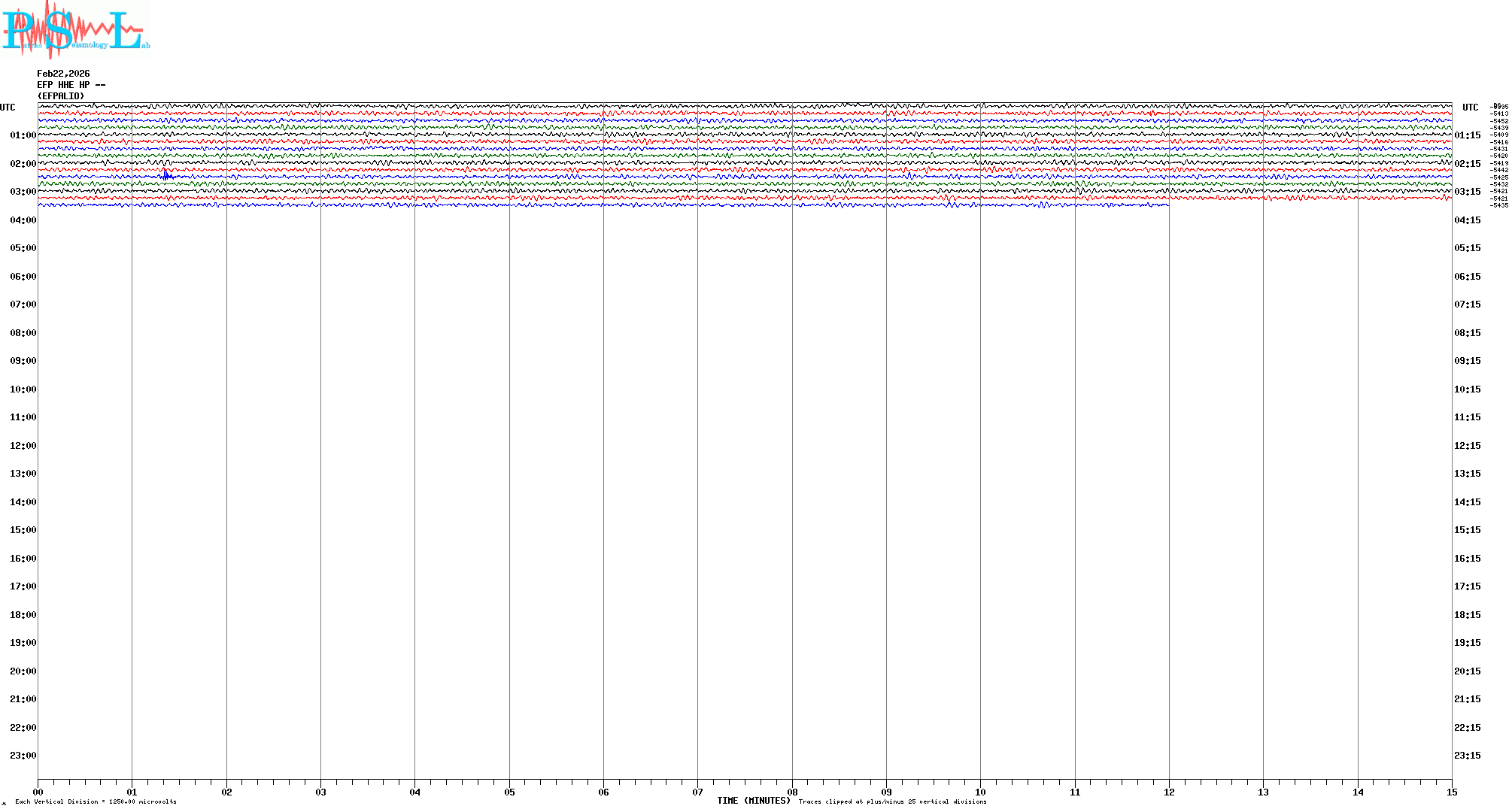Click minute 12 on the bottom axis

pyautogui.click(x=1169, y=792)
